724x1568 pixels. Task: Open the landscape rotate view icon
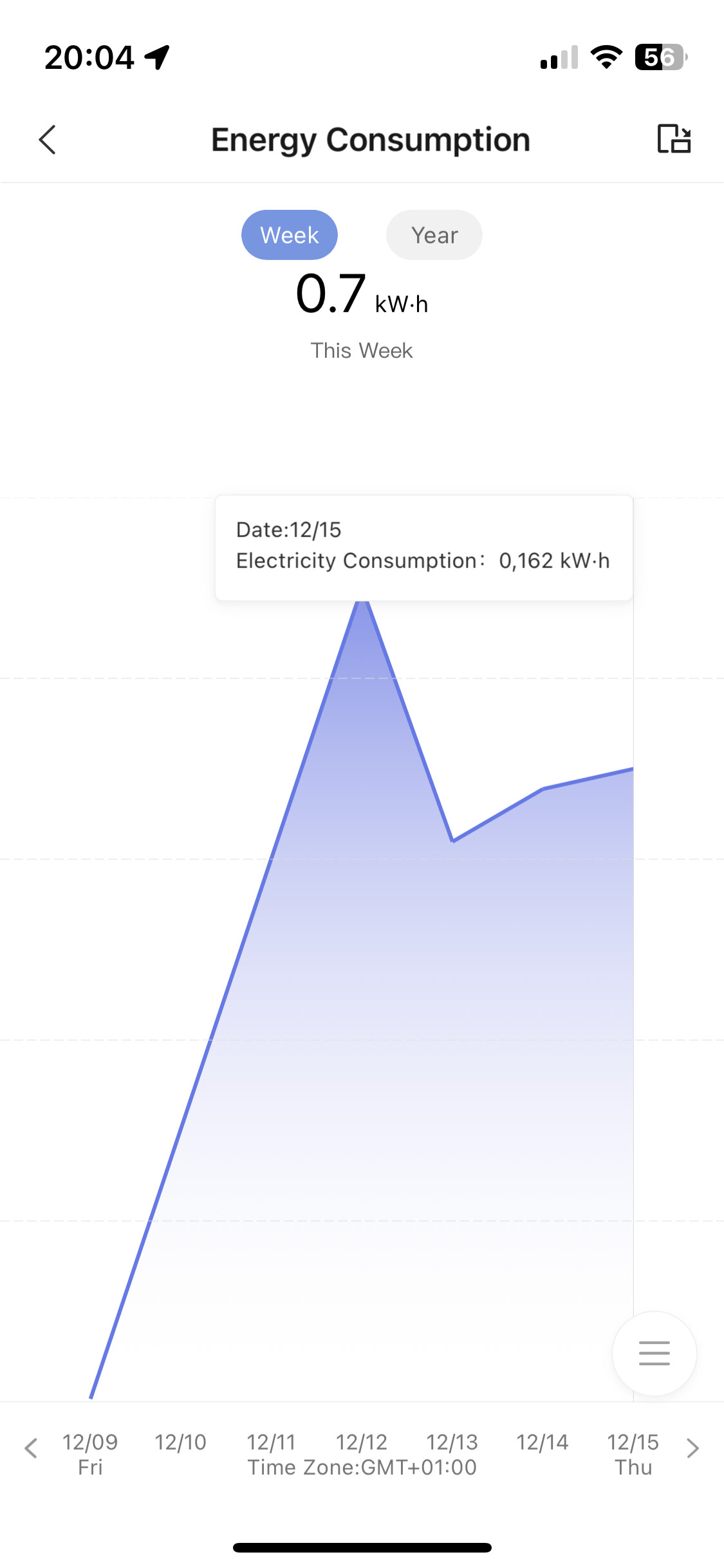[674, 139]
